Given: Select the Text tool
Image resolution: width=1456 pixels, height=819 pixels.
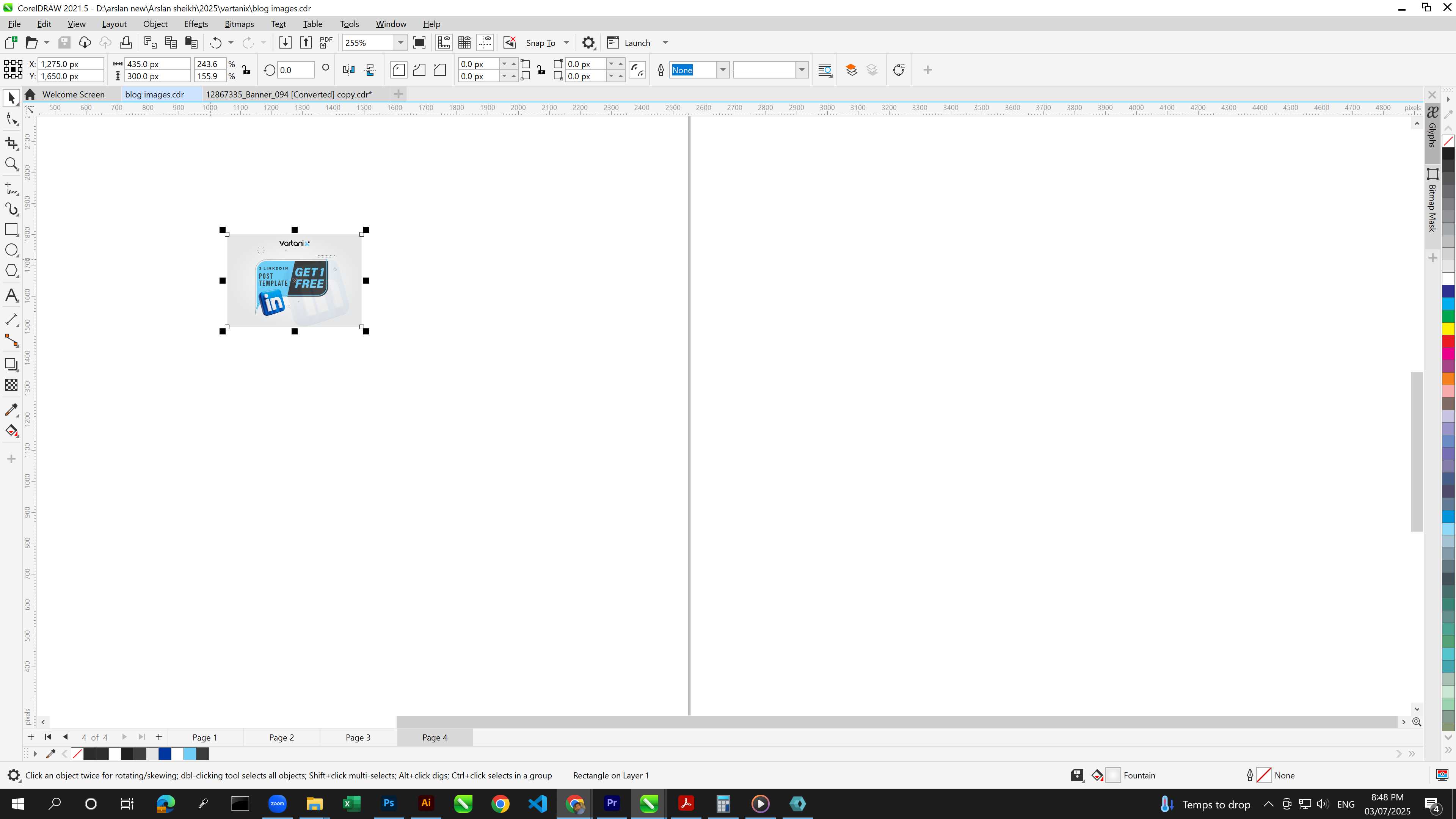Looking at the screenshot, I should (11, 295).
